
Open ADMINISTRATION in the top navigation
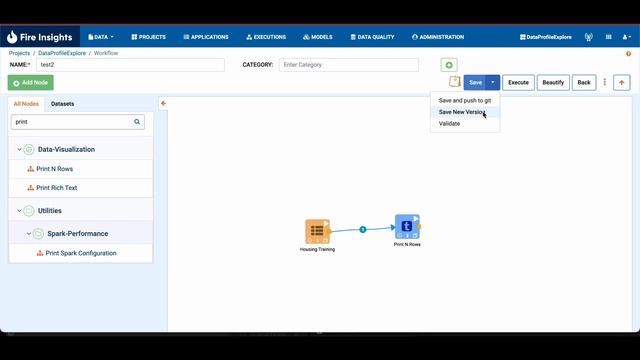coord(438,37)
